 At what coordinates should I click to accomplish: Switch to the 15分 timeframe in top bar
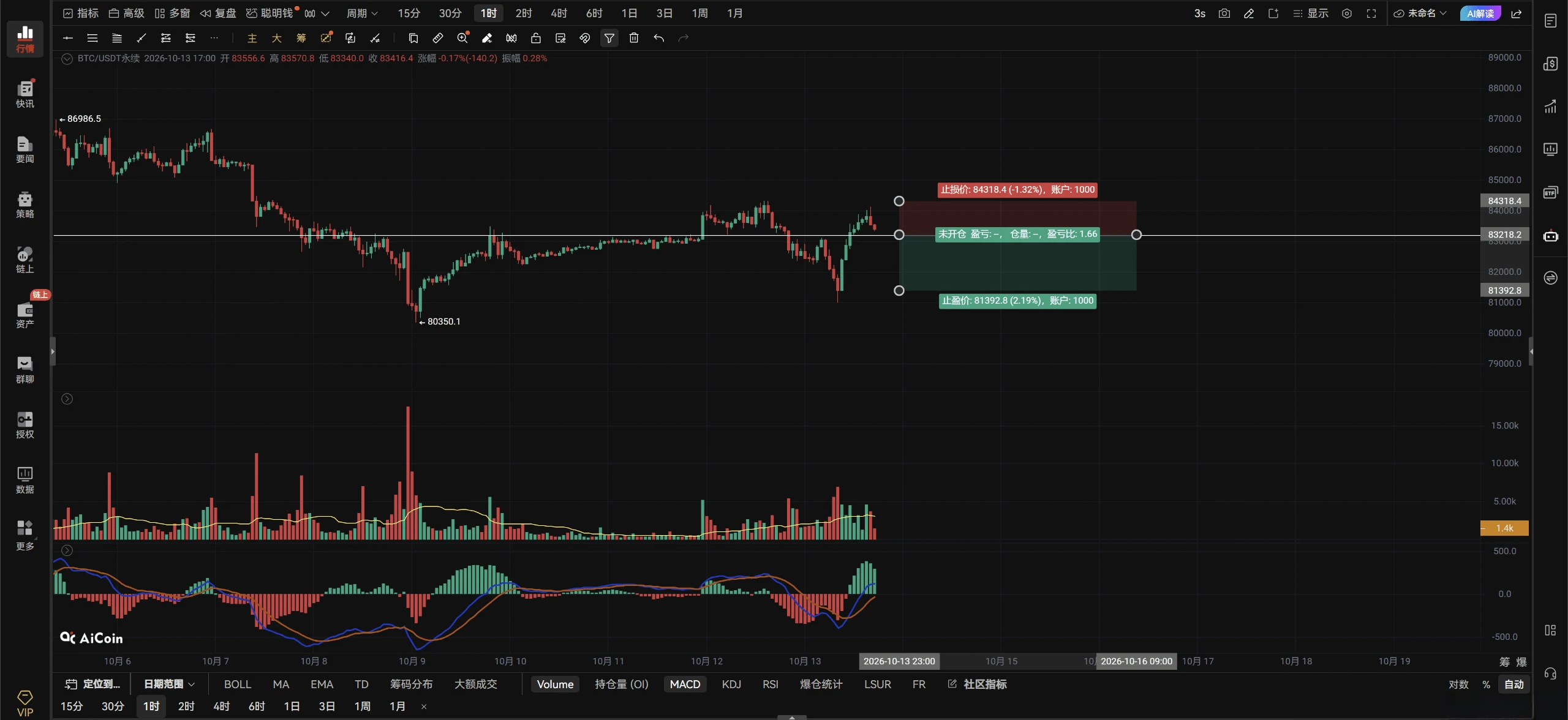pos(409,13)
